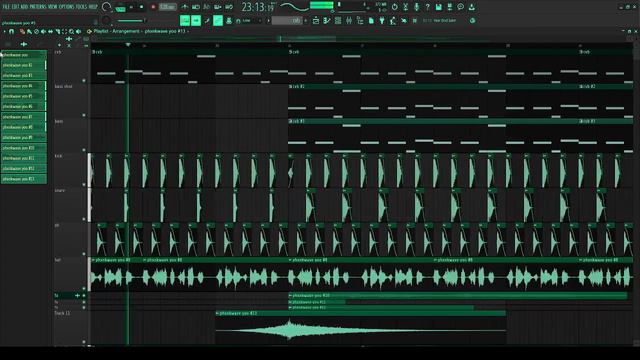Open the plugin picker plug icon

pyautogui.click(x=382, y=20)
